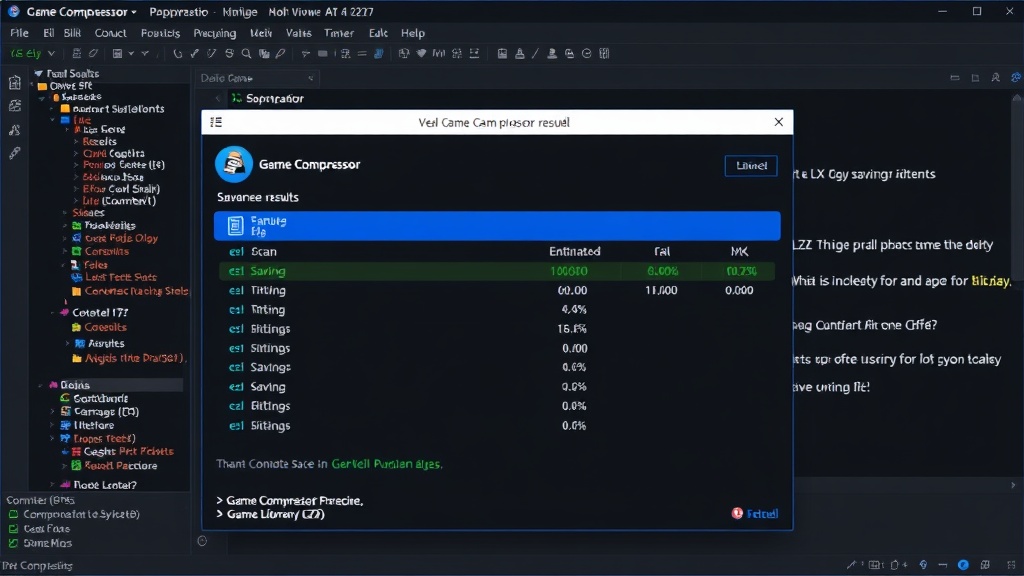Expand 'Game Liorery (ZZ)' section in dialog
1024x576 pixels.
tap(219, 515)
